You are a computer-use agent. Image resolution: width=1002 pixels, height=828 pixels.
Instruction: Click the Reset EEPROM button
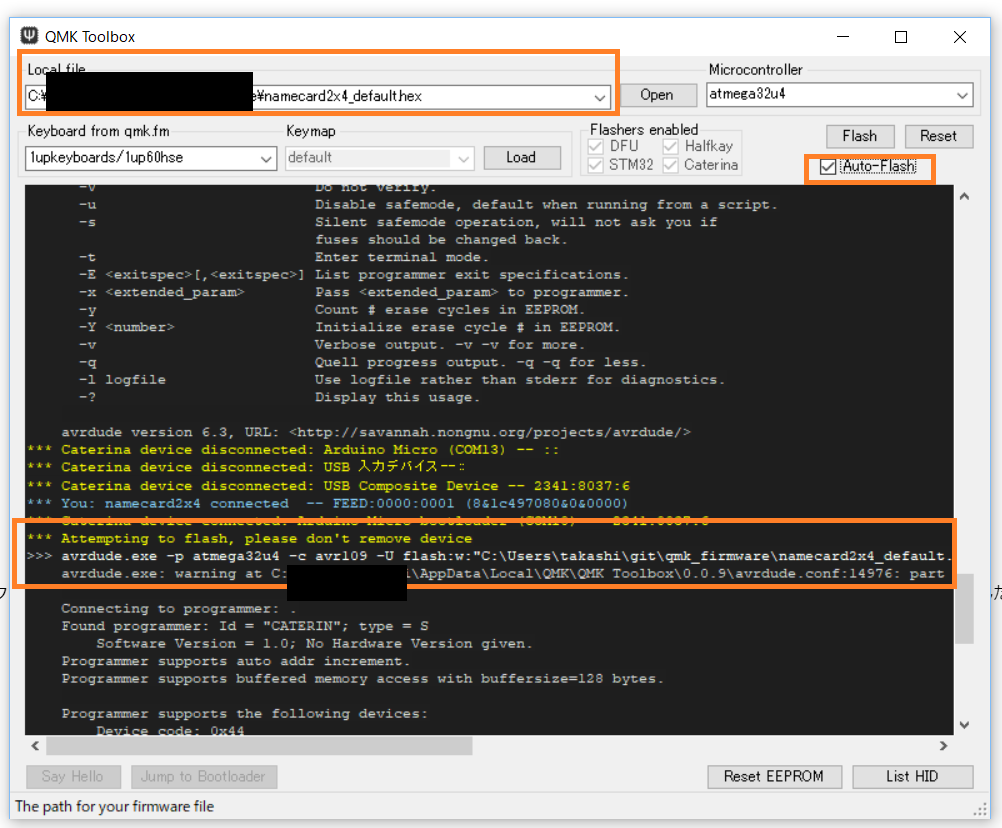[x=774, y=776]
